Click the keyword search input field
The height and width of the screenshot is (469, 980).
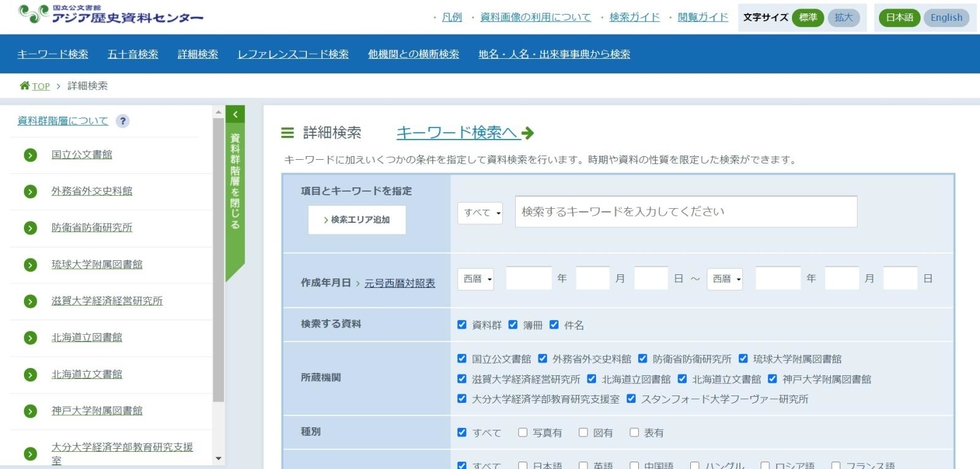tap(686, 212)
